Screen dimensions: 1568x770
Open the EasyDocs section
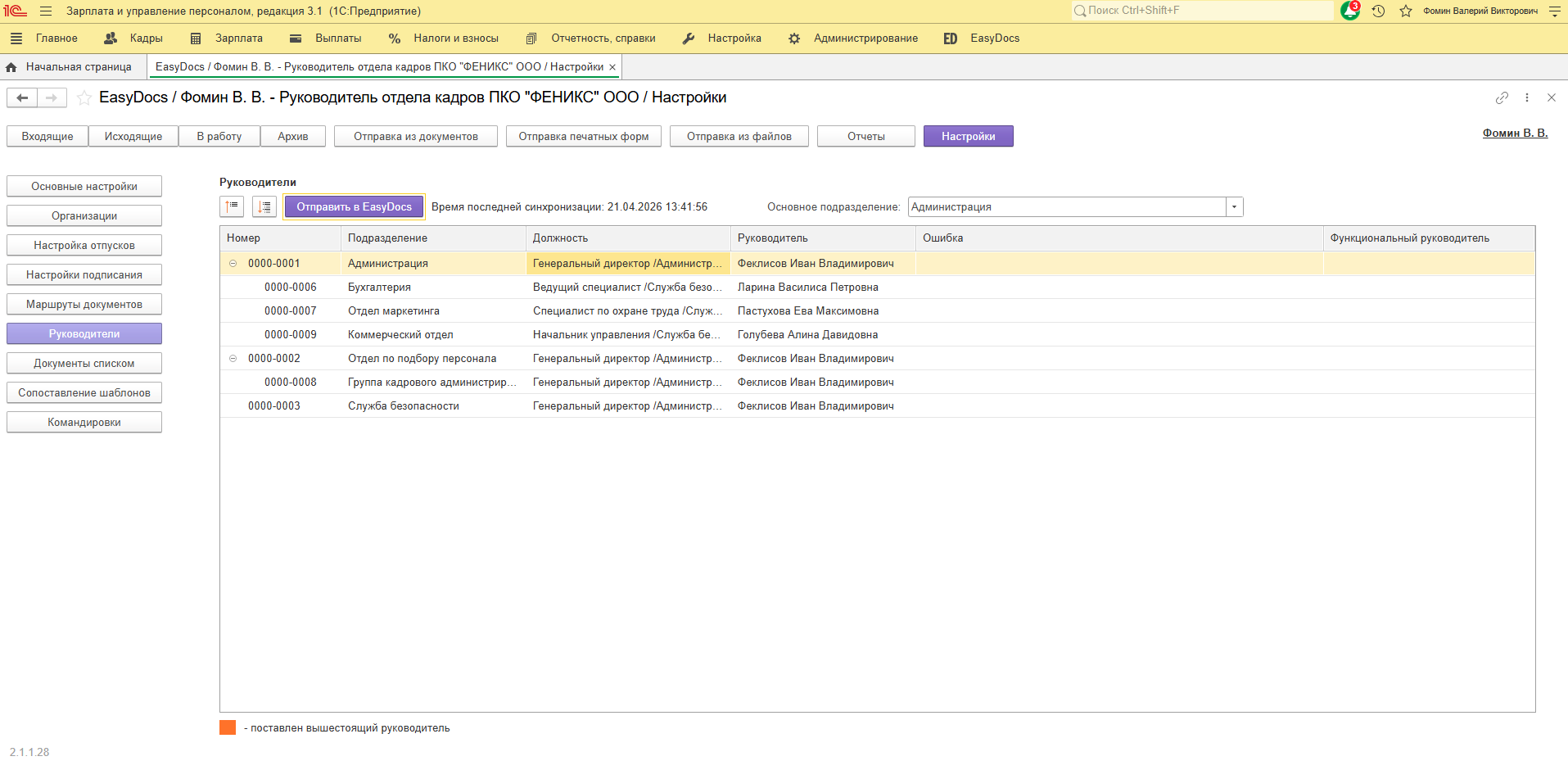982,38
